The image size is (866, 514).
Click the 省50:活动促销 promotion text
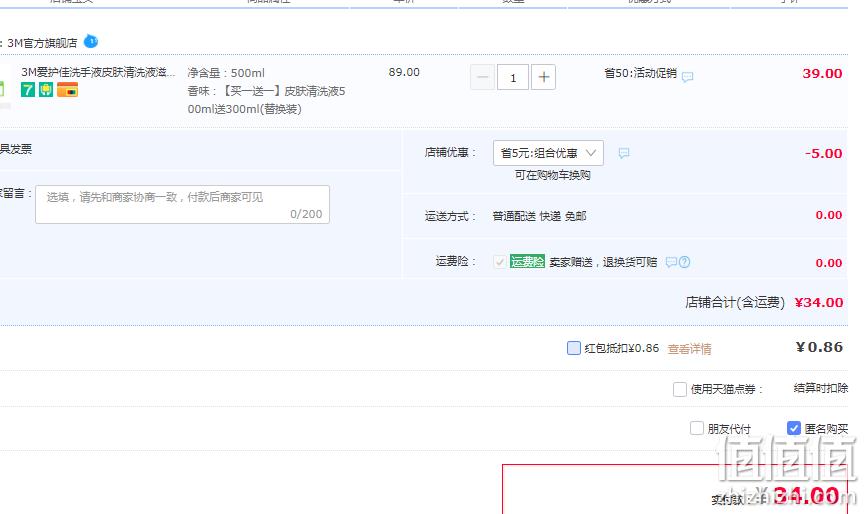[641, 73]
